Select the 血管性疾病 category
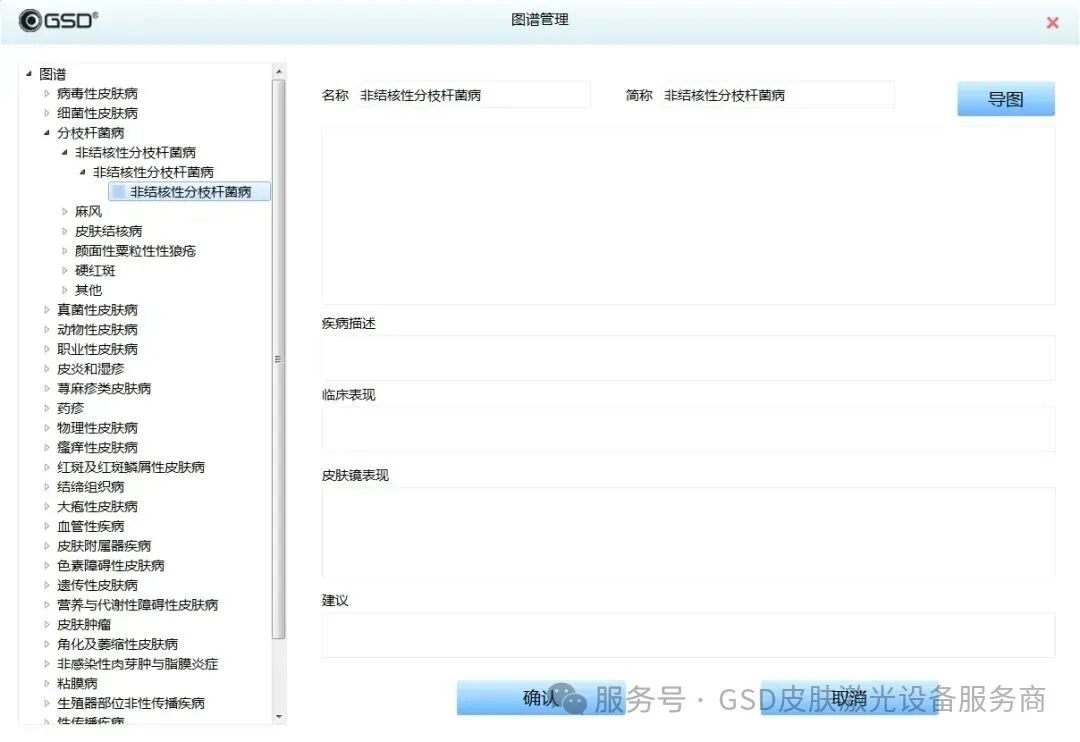1080x742 pixels. 90,525
